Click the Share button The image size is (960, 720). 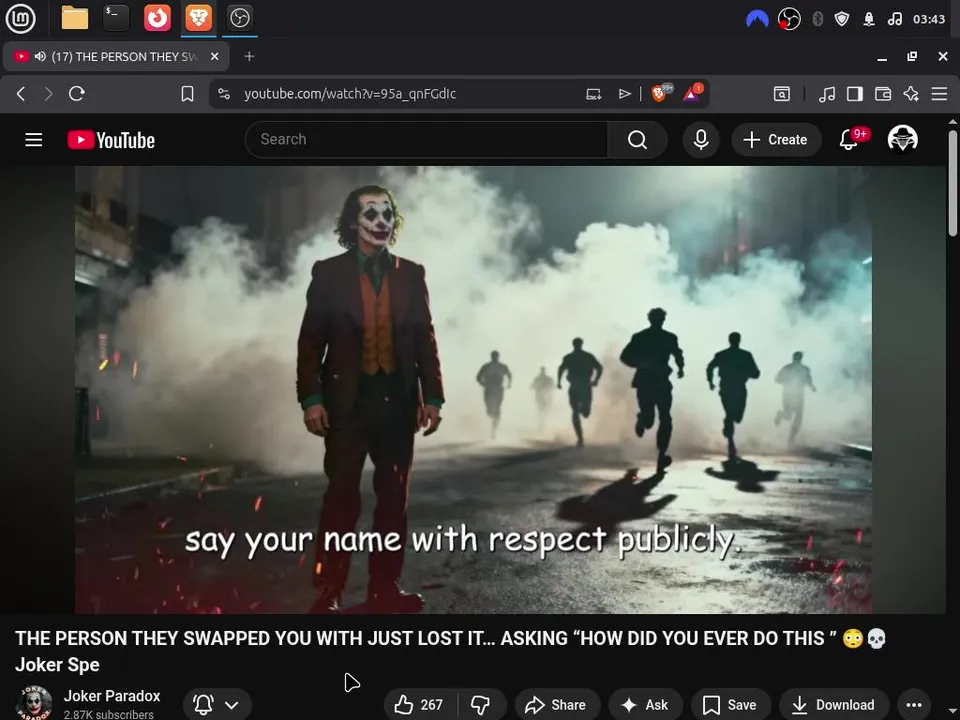pos(557,705)
